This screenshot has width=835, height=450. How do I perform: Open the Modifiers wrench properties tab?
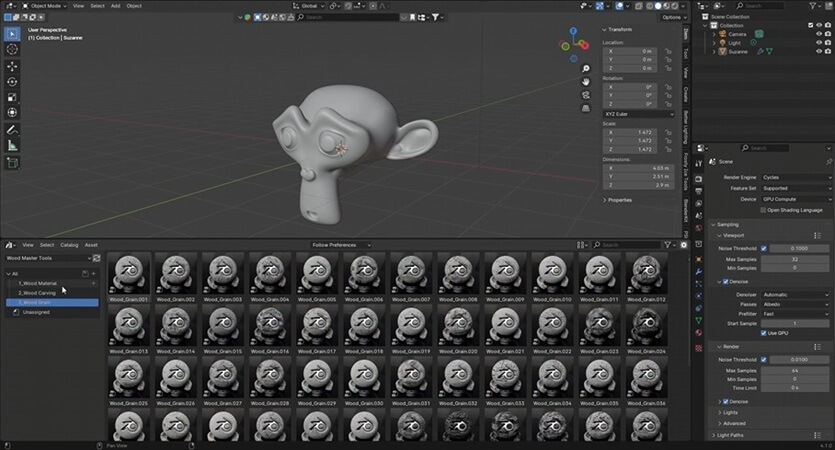tap(699, 272)
